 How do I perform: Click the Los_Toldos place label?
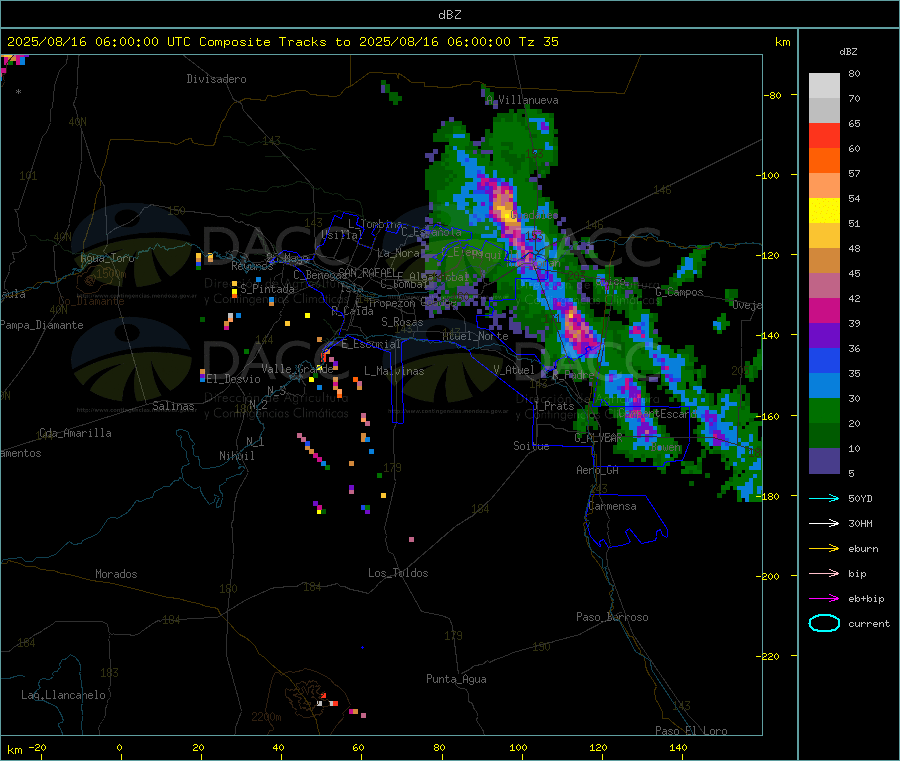tap(398, 573)
